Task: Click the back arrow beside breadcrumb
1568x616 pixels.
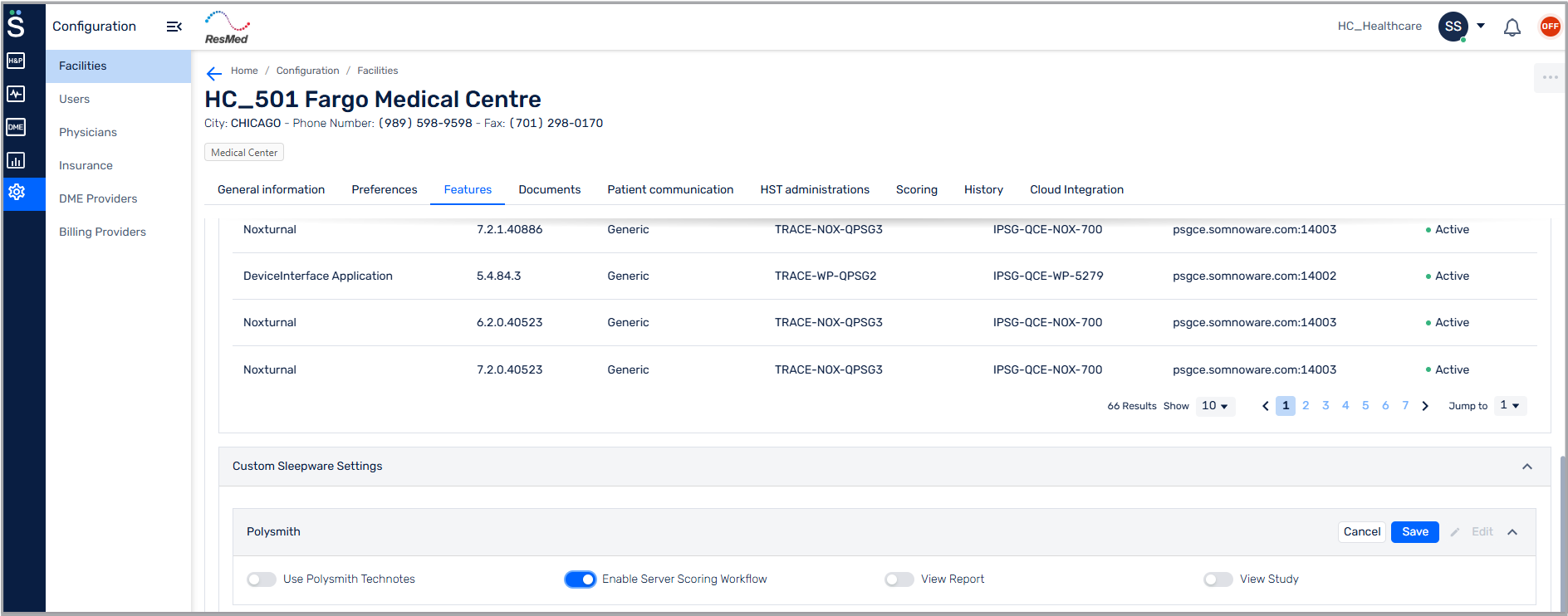Action: pyautogui.click(x=213, y=73)
